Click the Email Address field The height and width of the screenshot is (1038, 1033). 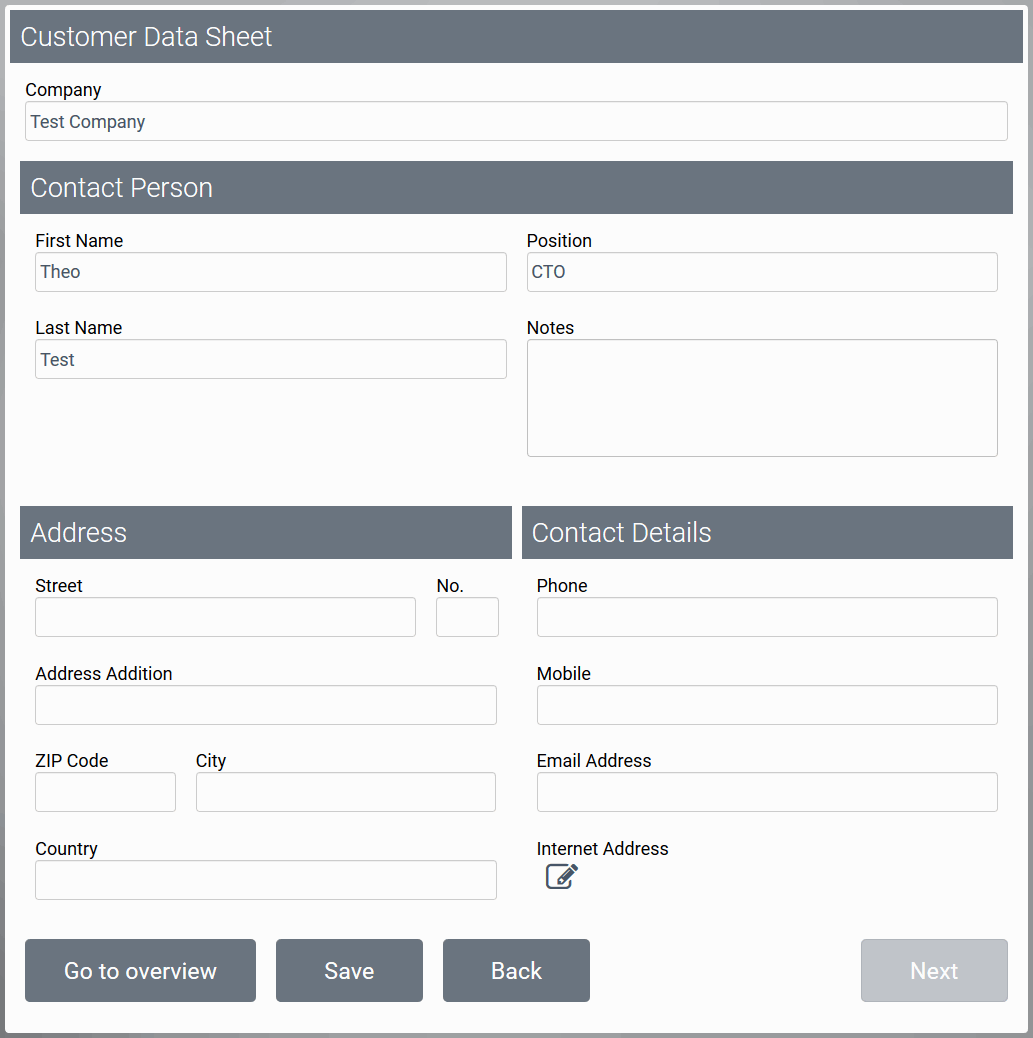coord(767,792)
